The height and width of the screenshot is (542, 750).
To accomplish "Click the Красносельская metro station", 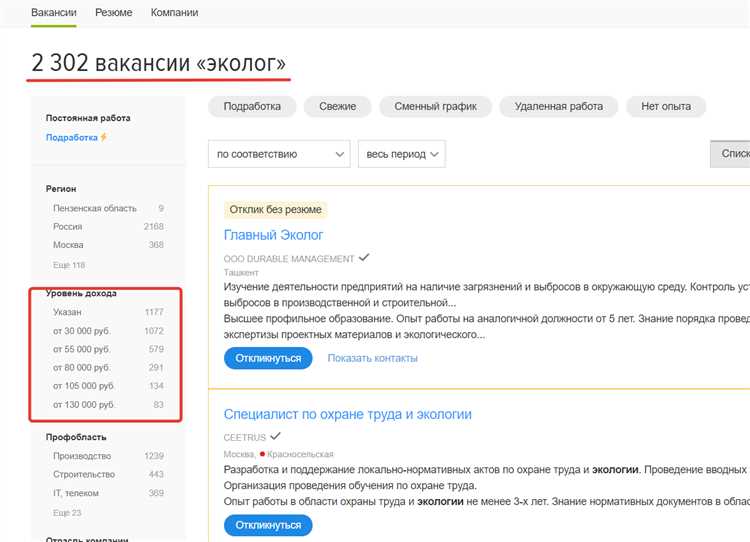I will pyautogui.click(x=300, y=454).
